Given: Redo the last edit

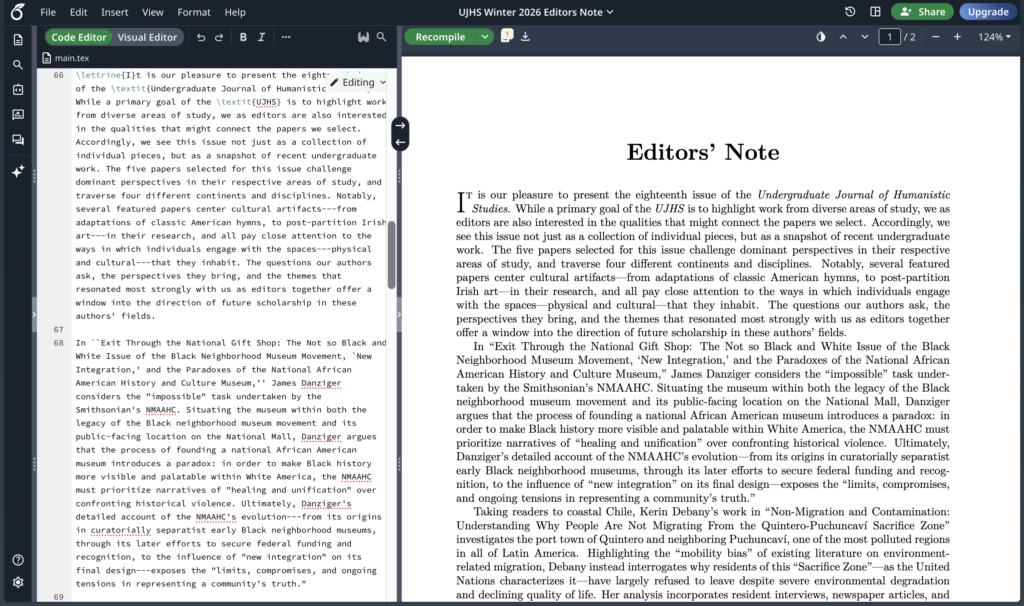Looking at the screenshot, I should coord(219,37).
